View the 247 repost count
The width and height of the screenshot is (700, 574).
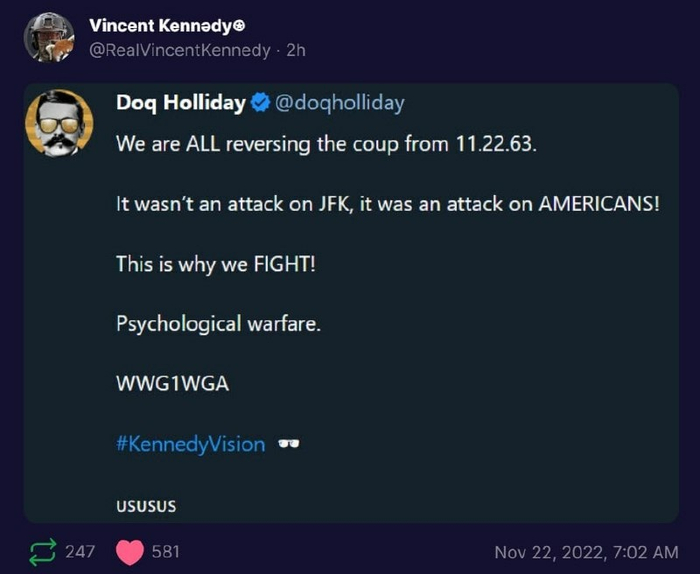click(x=80, y=551)
